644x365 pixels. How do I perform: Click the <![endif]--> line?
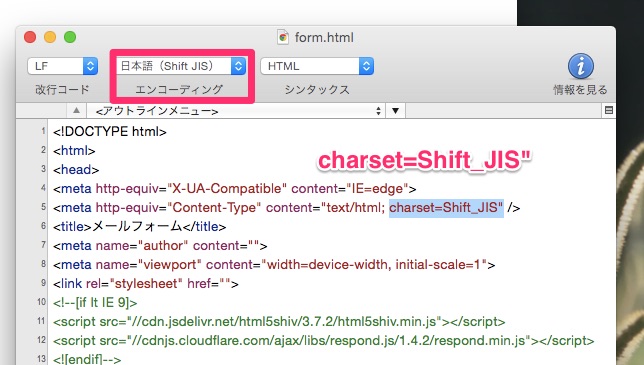(87, 359)
